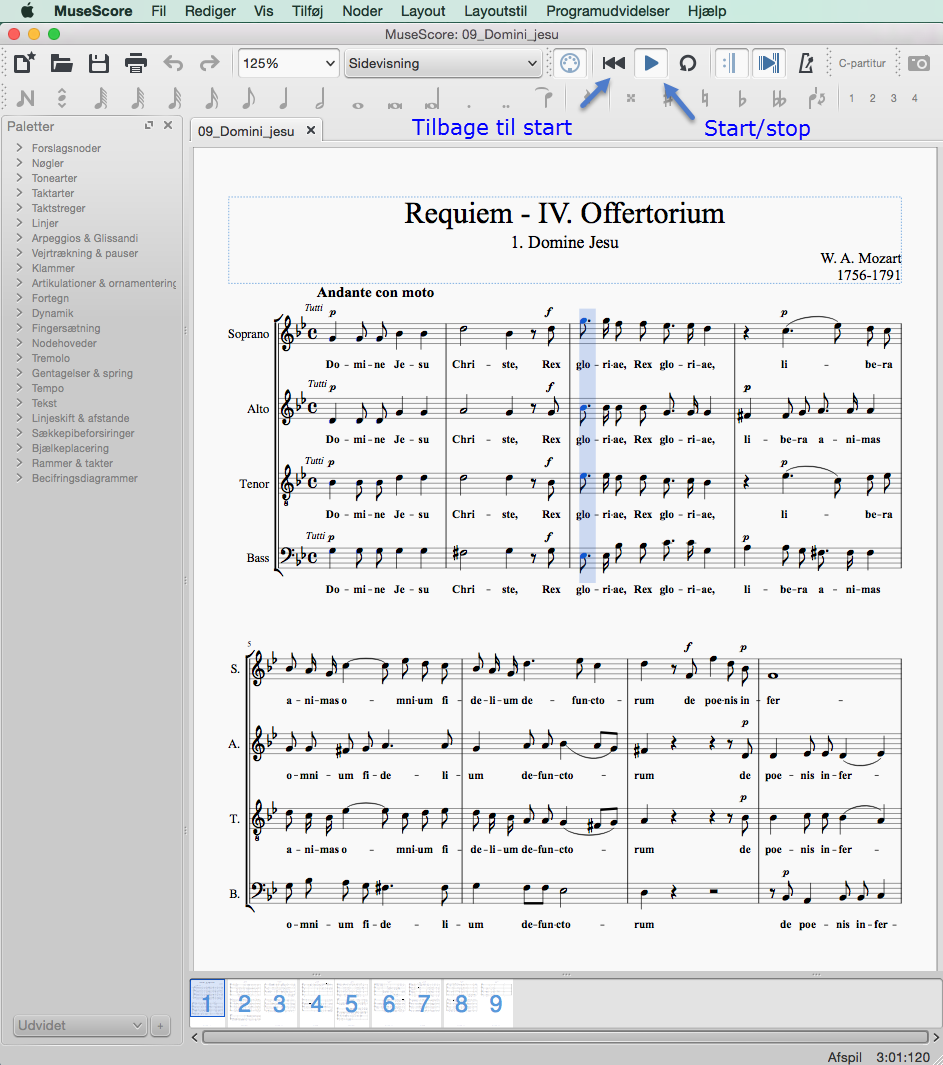The image size is (943, 1065).
Task: Select voice 2
Action: [x=872, y=98]
